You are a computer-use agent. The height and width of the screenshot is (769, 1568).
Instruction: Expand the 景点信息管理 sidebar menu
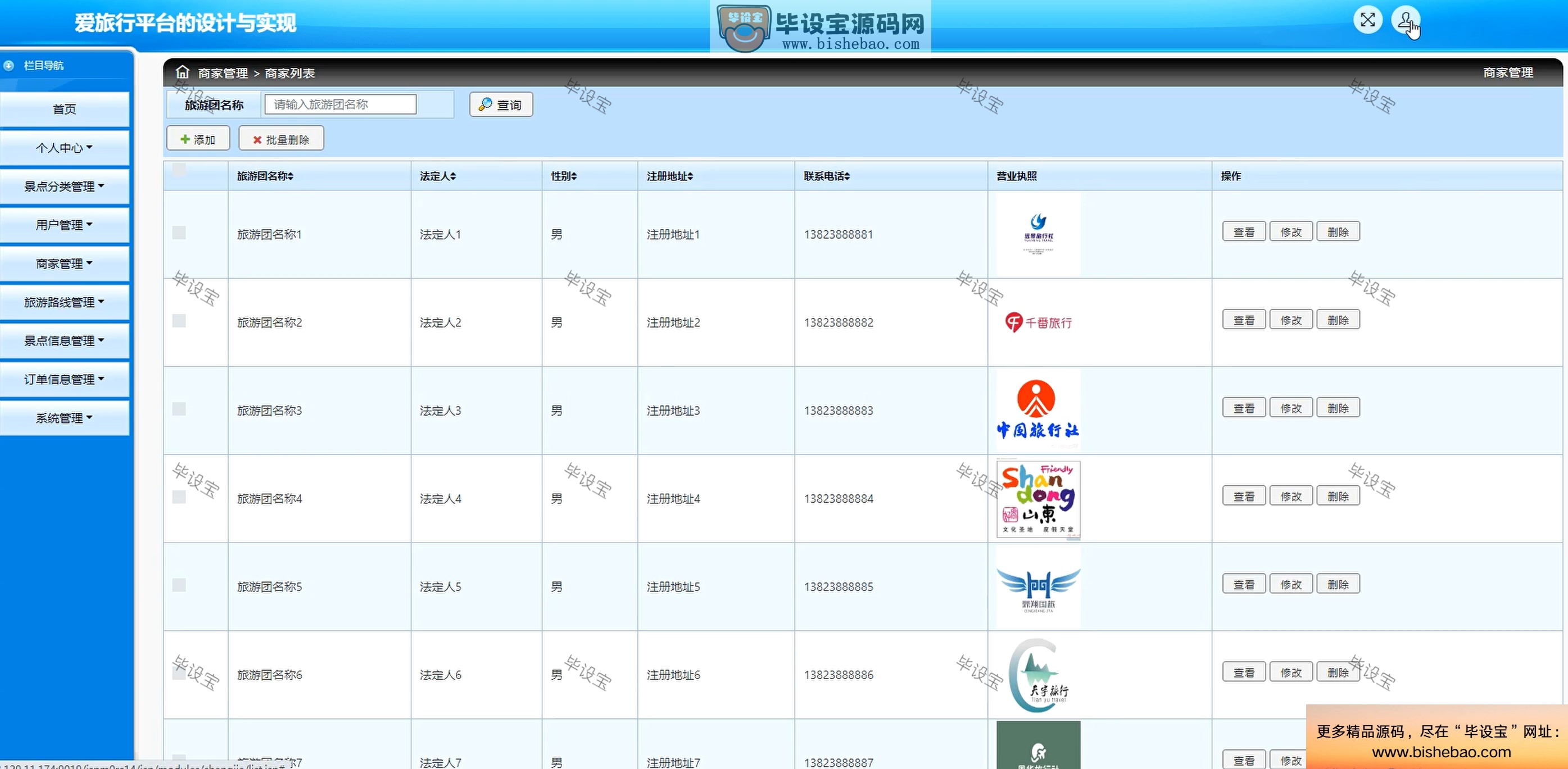(65, 341)
